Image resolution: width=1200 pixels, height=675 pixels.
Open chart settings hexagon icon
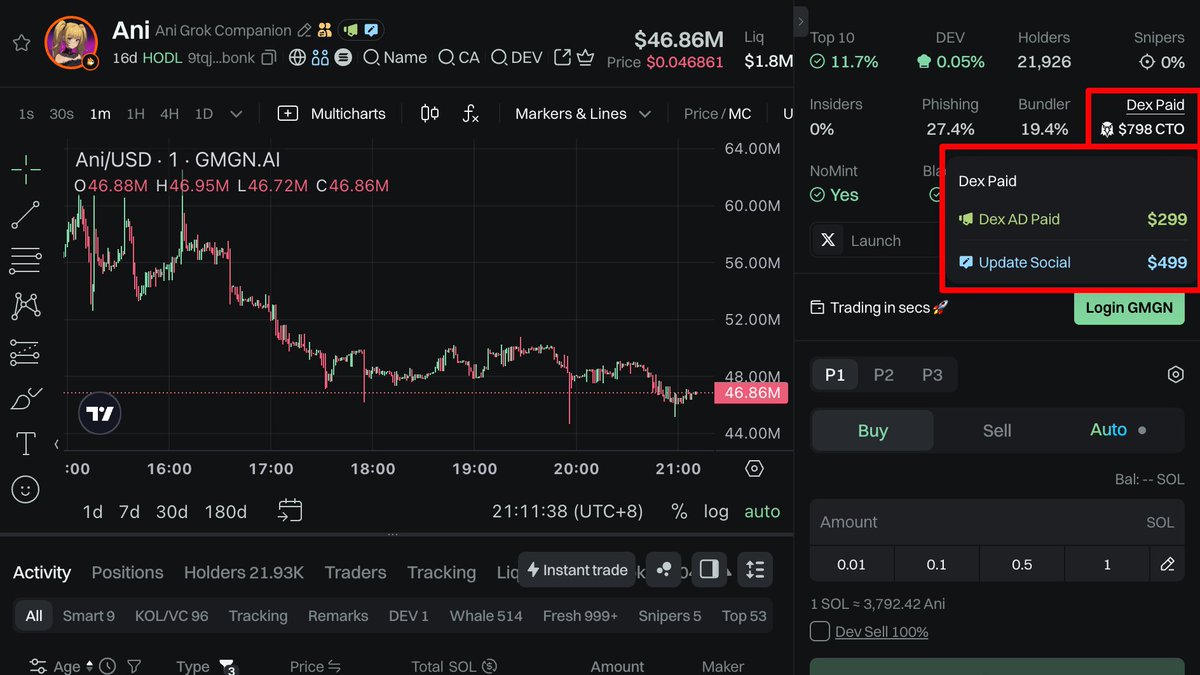[x=755, y=469]
